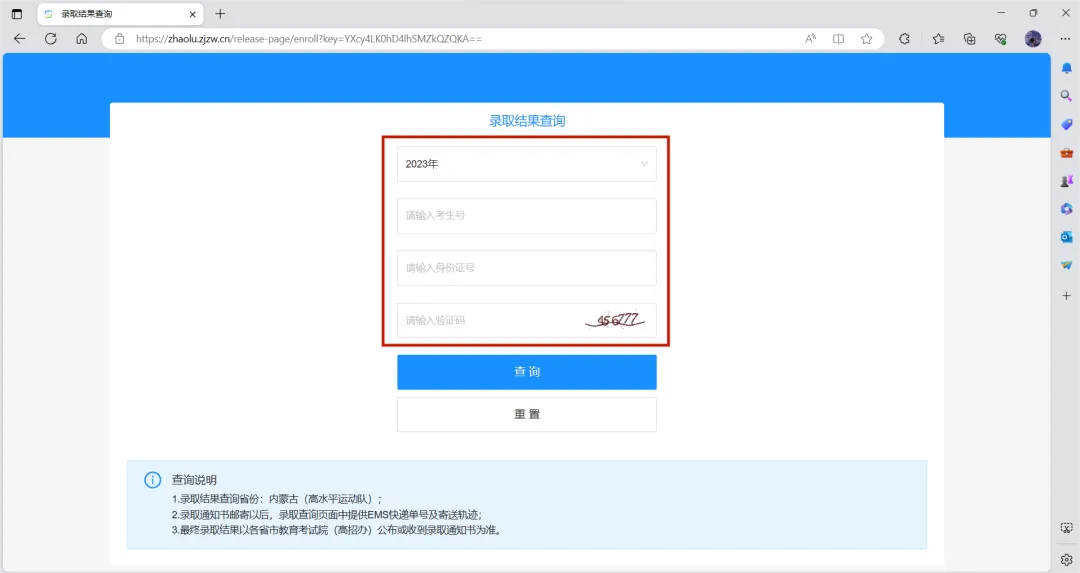Open browser extensions menu
This screenshot has width=1080, height=573.
[904, 39]
